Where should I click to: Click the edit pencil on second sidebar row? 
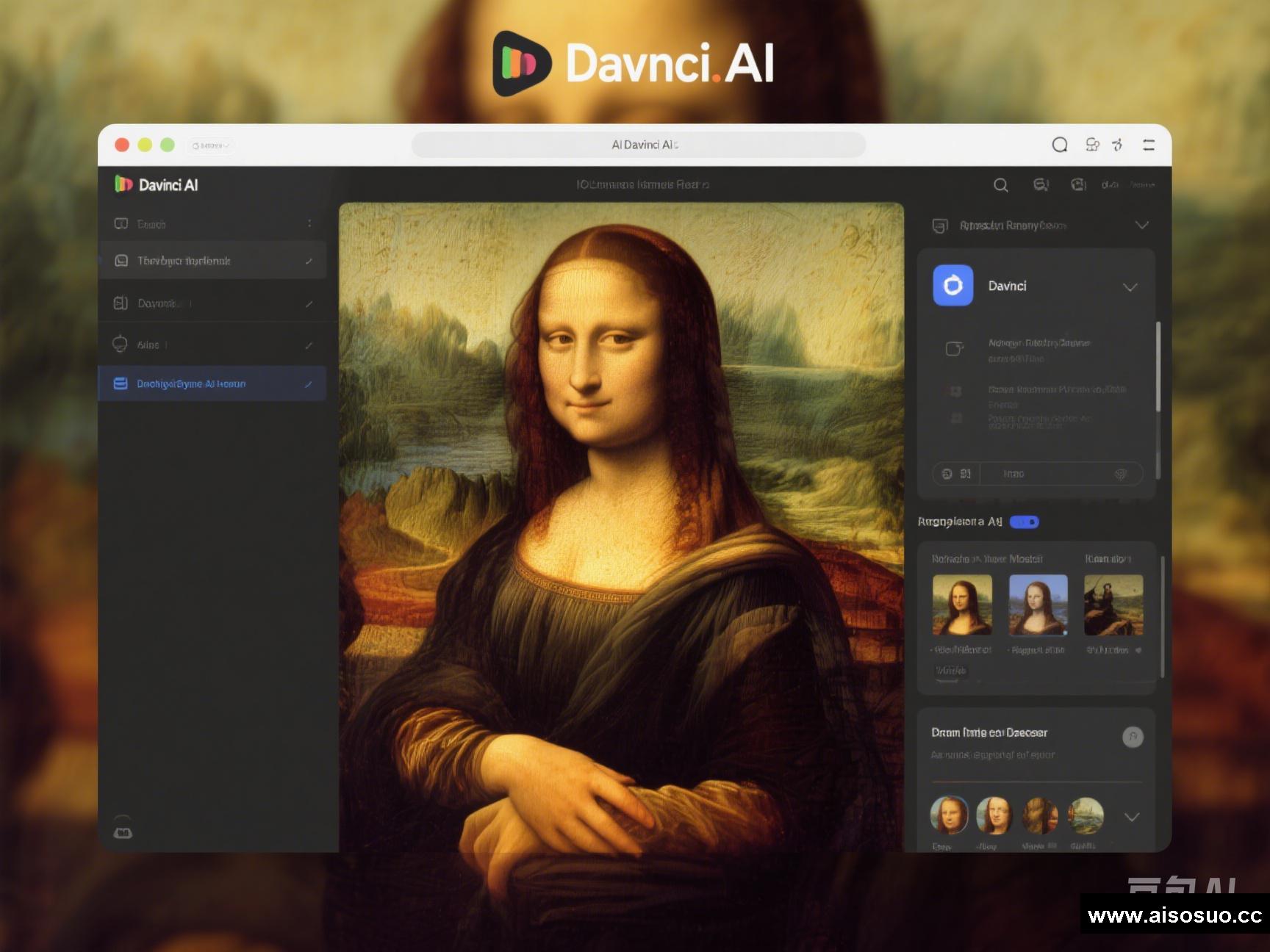[x=309, y=261]
